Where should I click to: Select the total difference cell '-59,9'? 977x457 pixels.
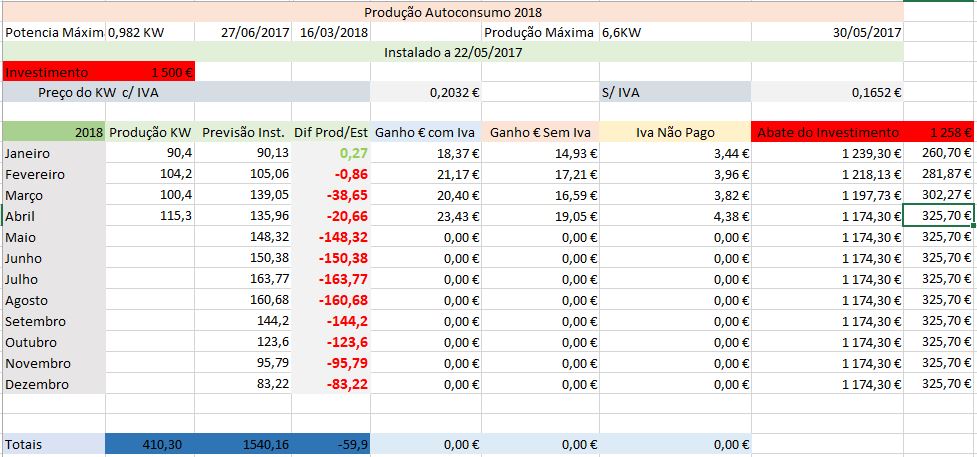coord(331,445)
